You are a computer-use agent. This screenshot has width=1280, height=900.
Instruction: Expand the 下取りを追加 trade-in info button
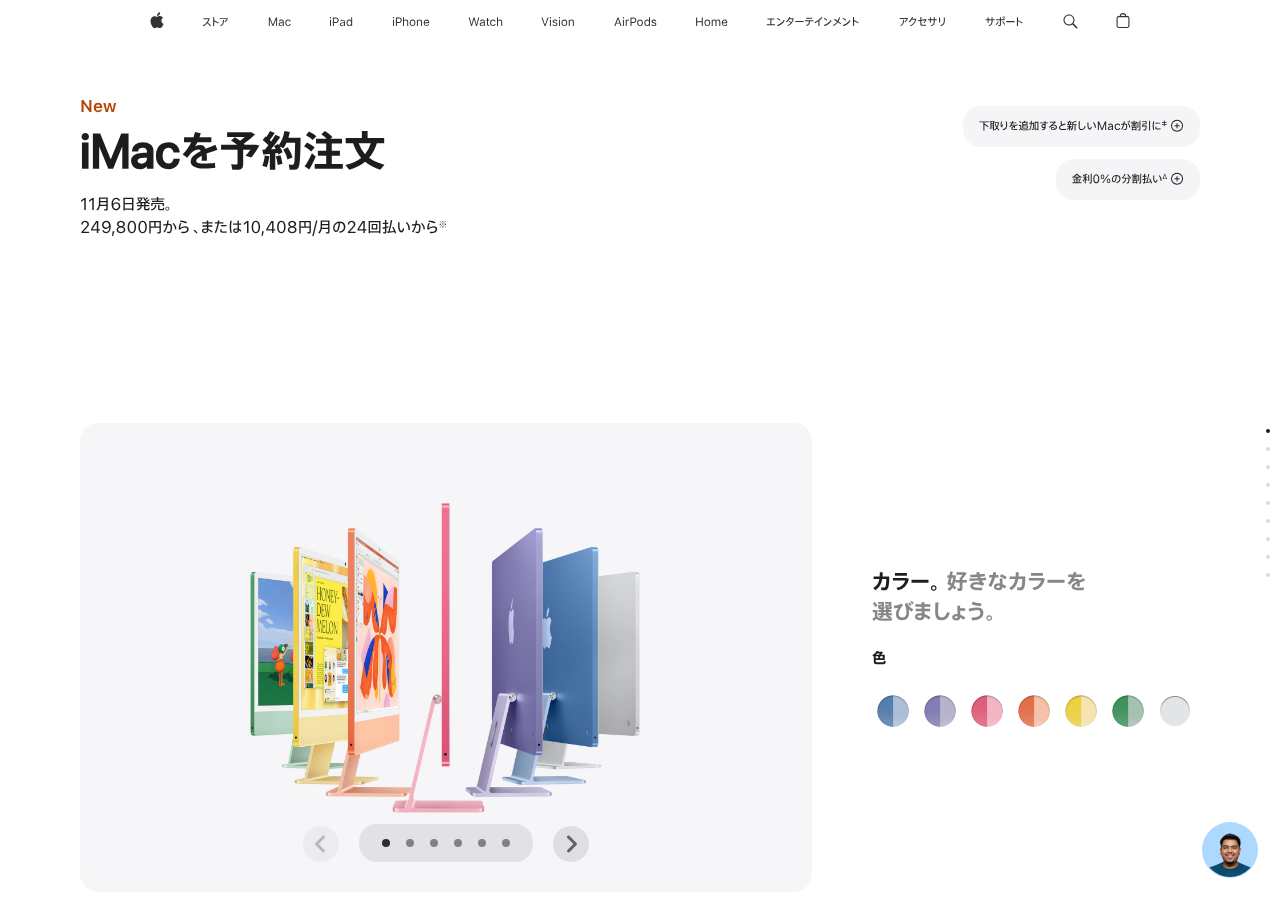[x=1081, y=126]
